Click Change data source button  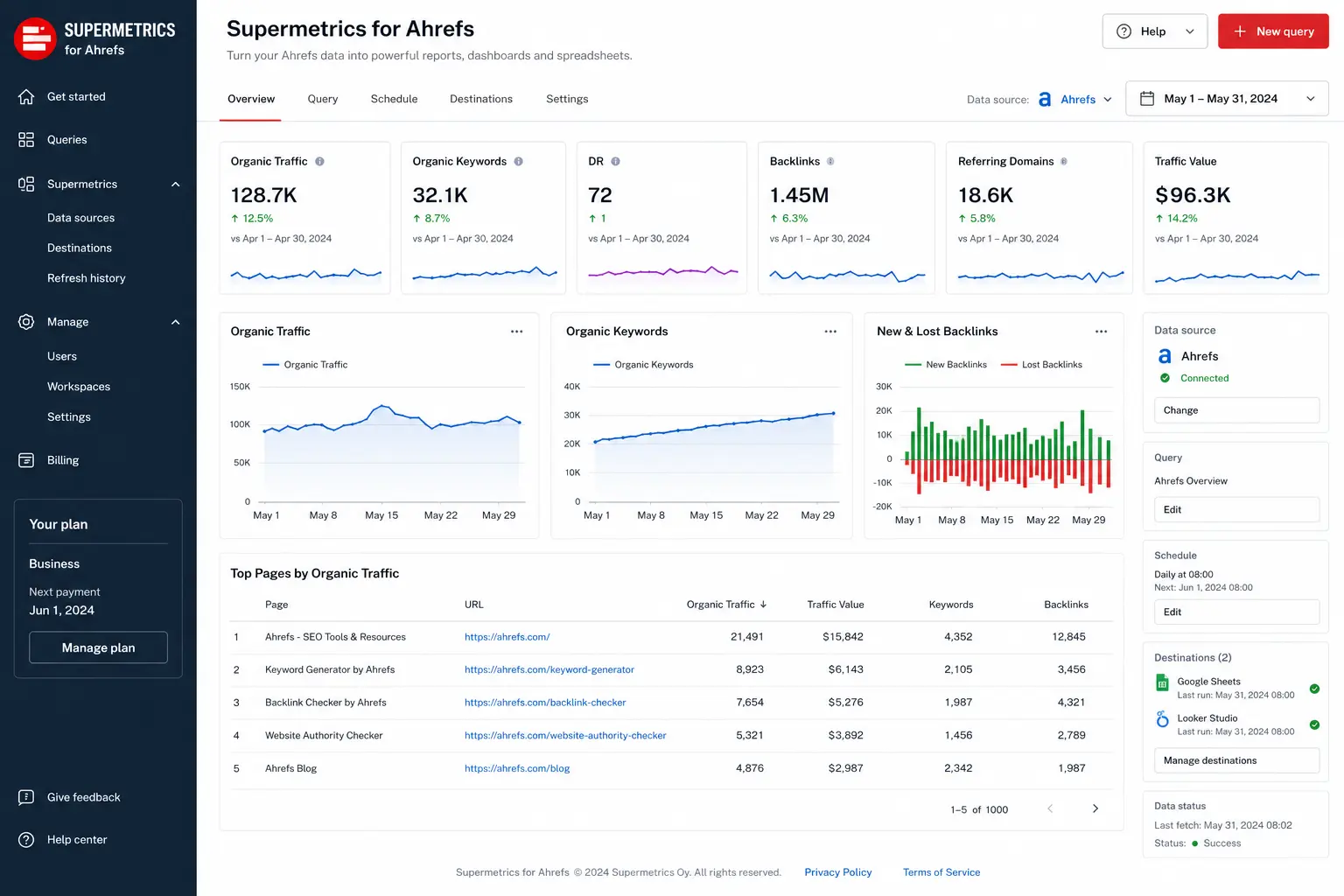pyautogui.click(x=1236, y=410)
